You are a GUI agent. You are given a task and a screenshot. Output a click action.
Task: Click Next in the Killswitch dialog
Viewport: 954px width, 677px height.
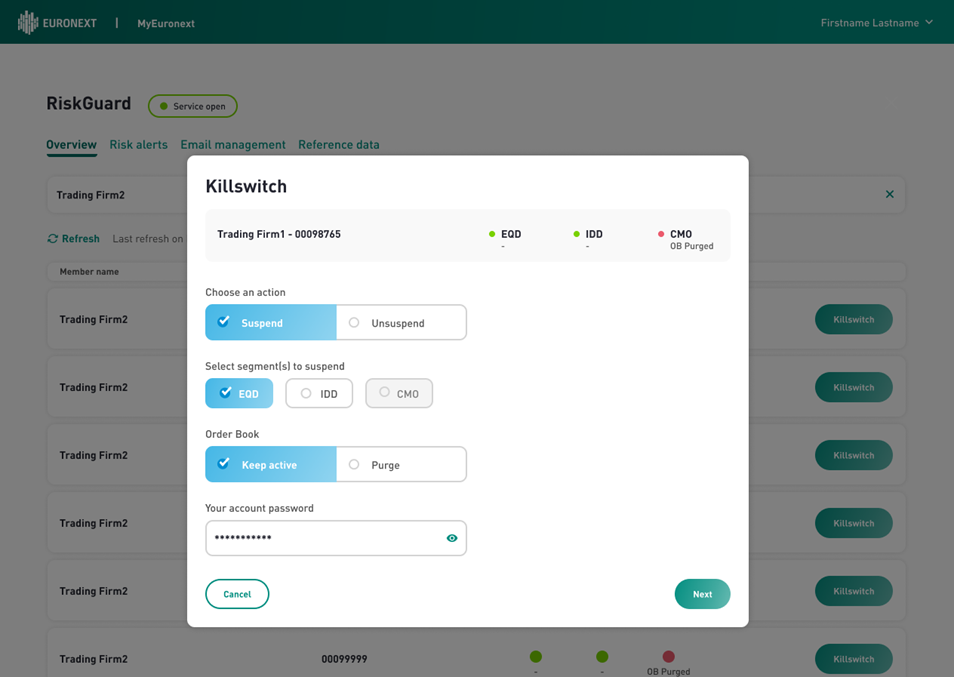tap(702, 594)
